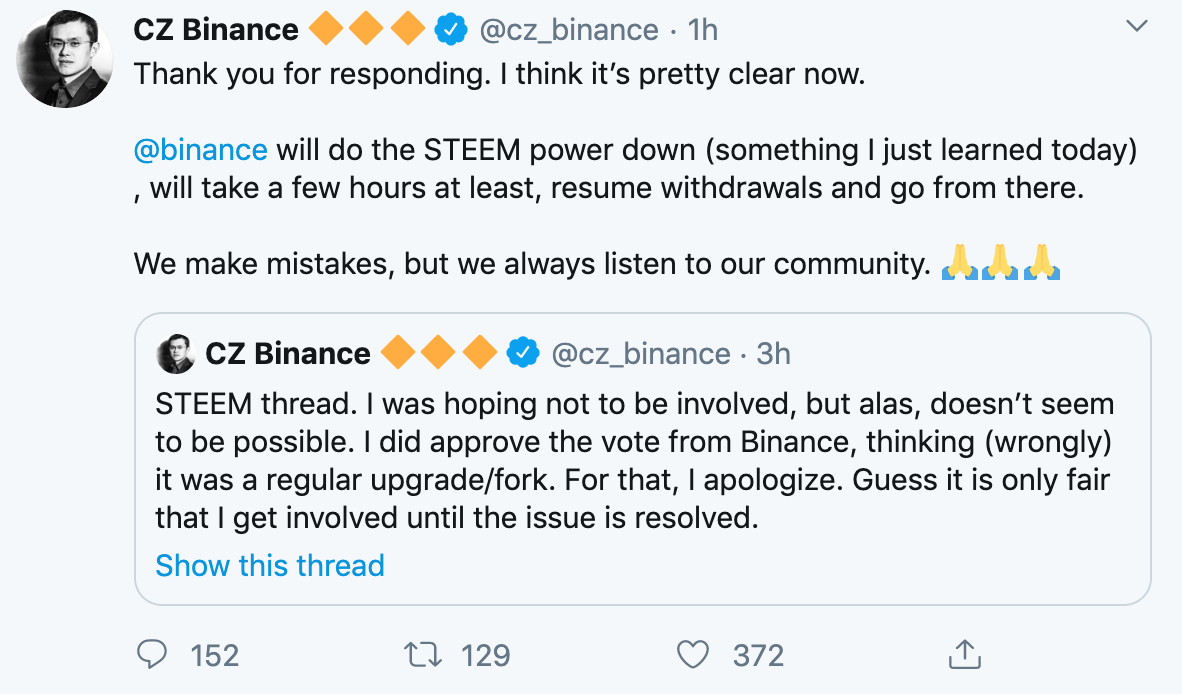Image resolution: width=1182 pixels, height=694 pixels.
Task: Click the '3h' timestamp of quoted tweet
Action: click(774, 353)
